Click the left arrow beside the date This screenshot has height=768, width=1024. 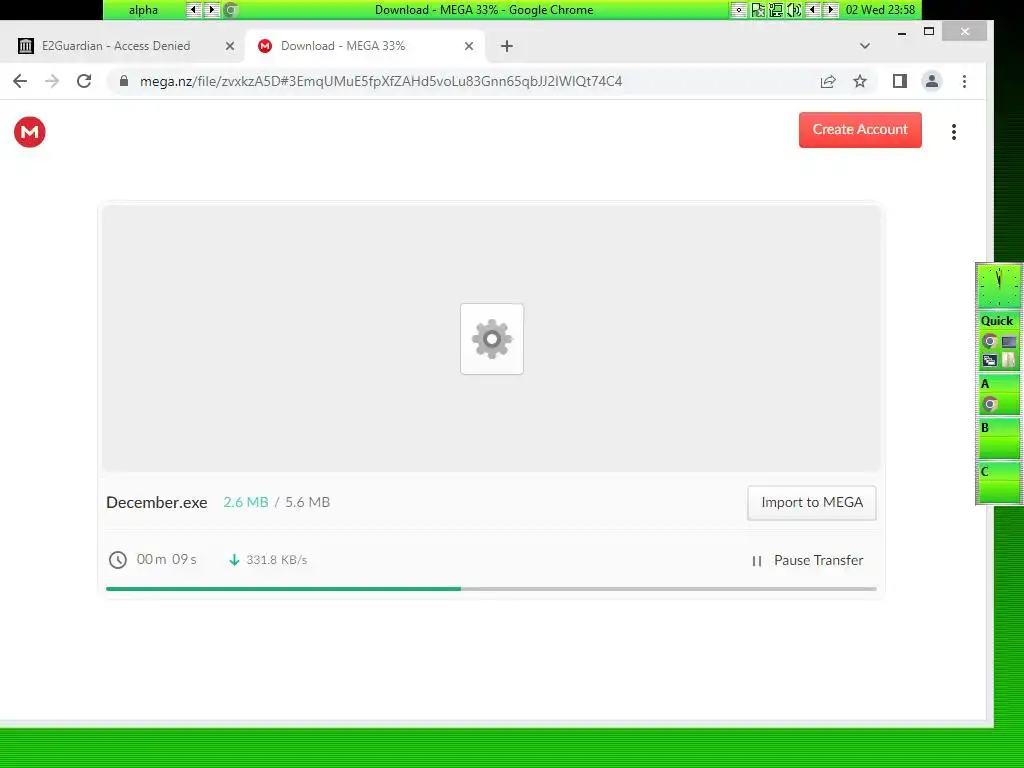812,10
